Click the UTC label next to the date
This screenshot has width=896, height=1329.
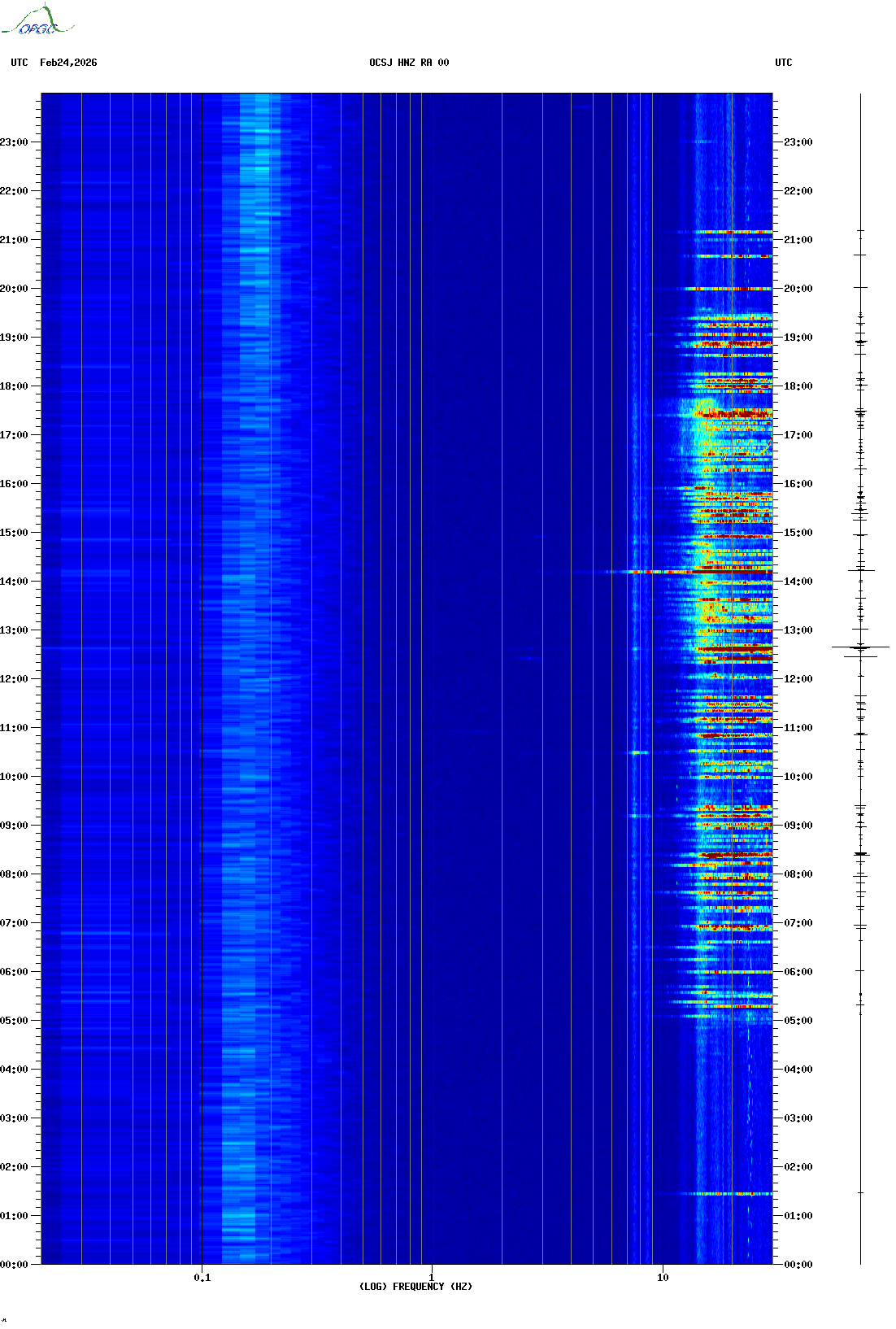20,63
